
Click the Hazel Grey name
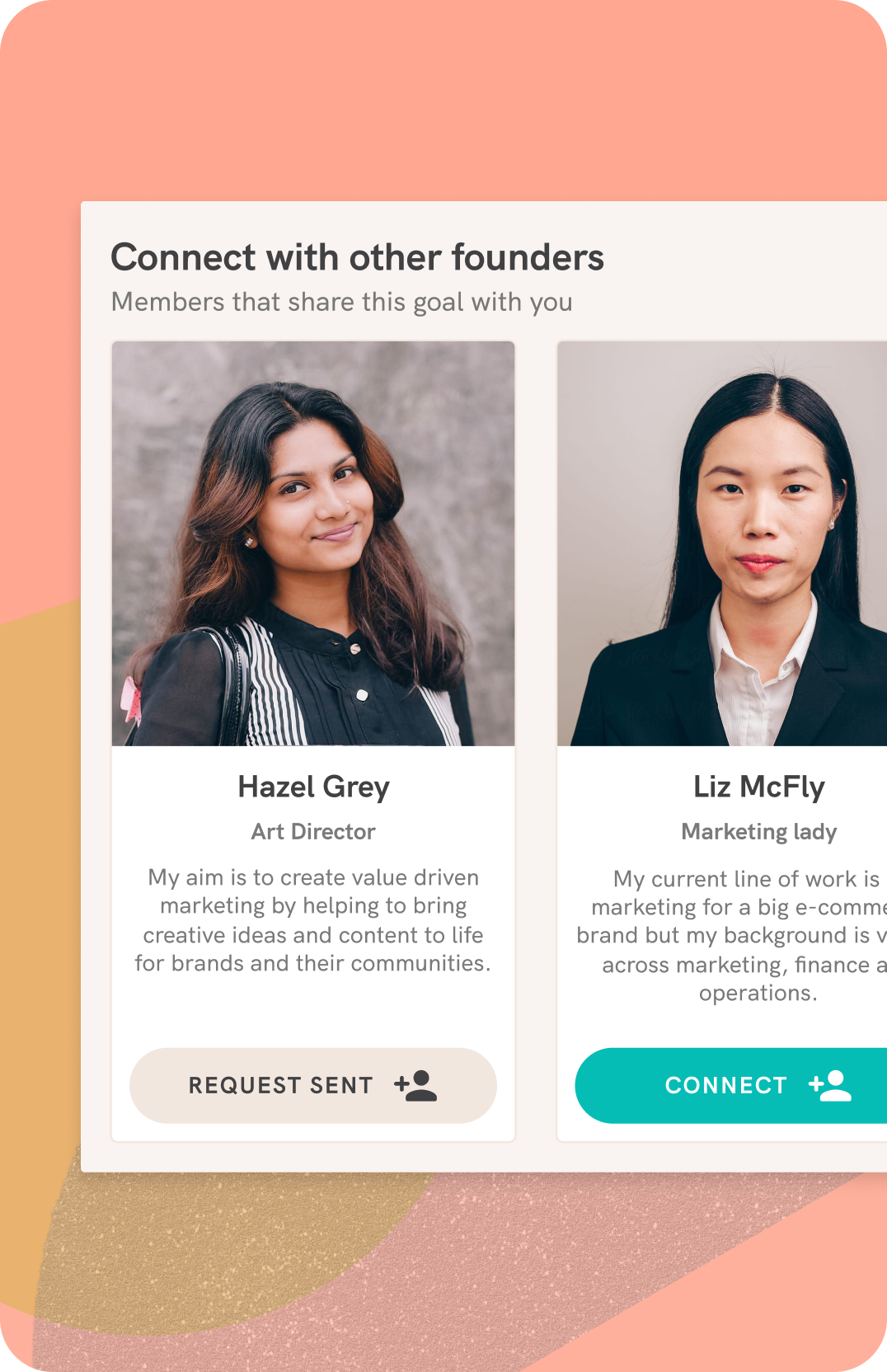pos(313,787)
